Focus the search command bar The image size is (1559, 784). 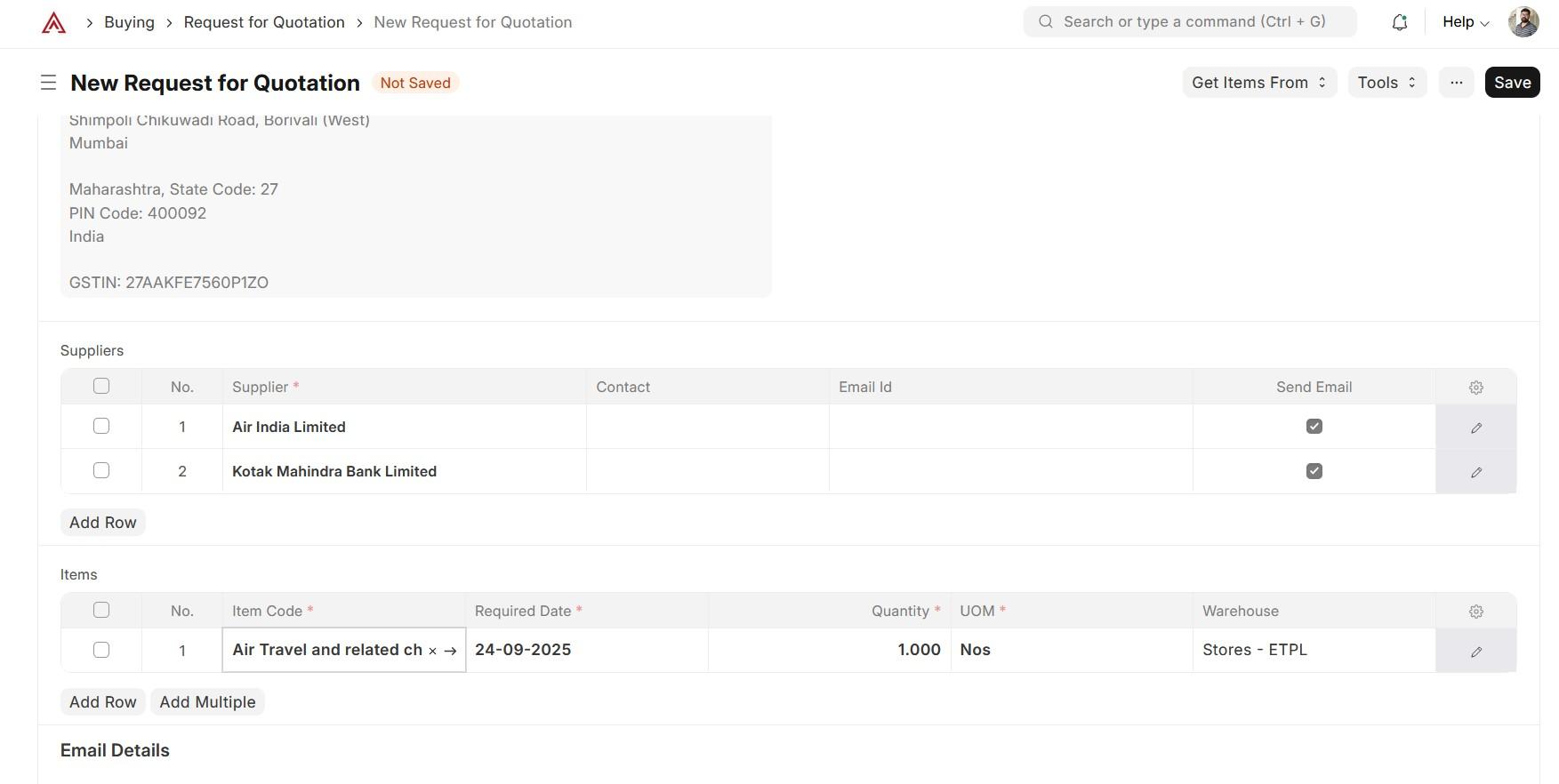pos(1190,21)
